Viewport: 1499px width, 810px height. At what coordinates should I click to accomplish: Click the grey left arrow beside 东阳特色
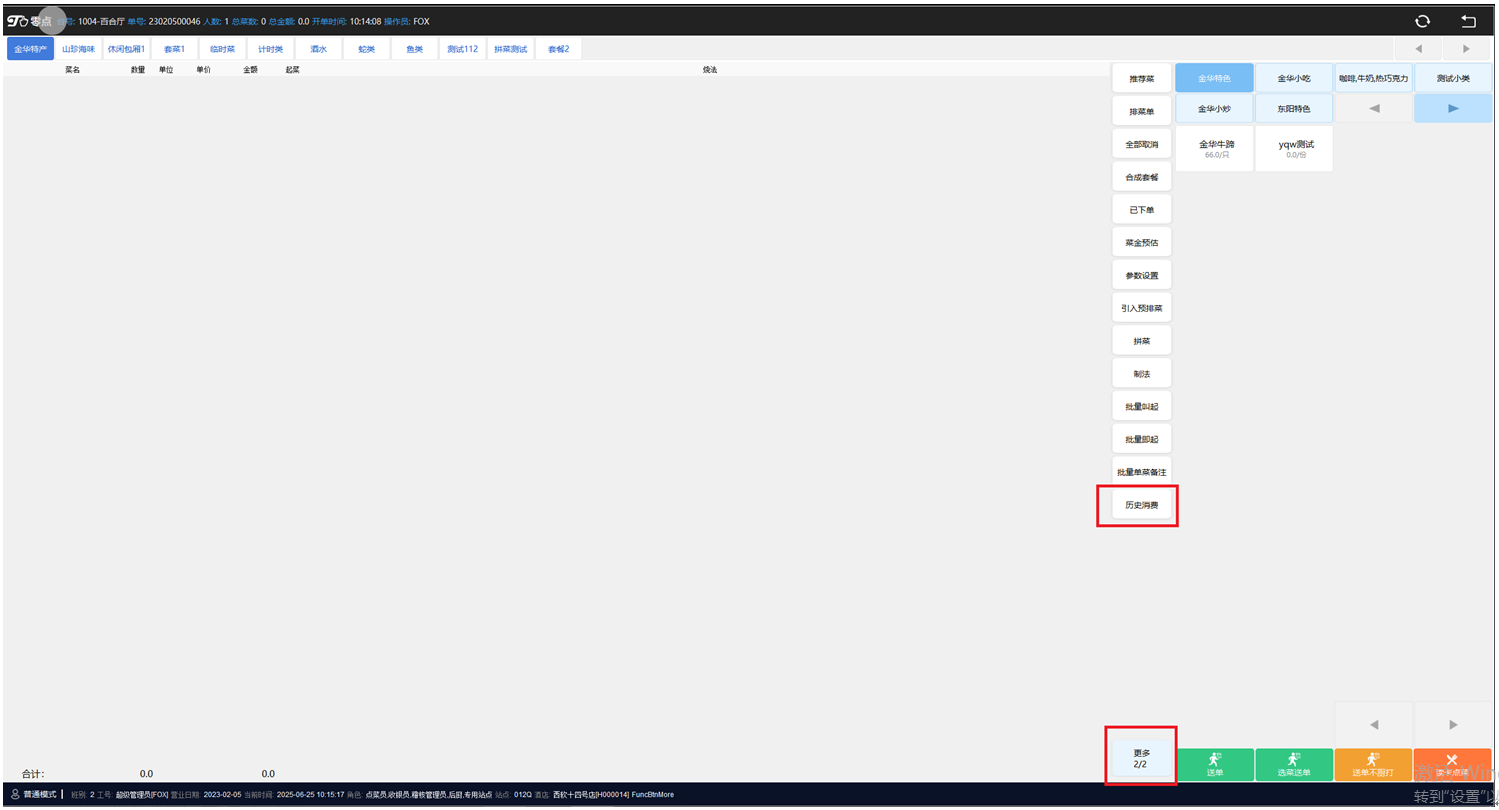coord(1374,108)
